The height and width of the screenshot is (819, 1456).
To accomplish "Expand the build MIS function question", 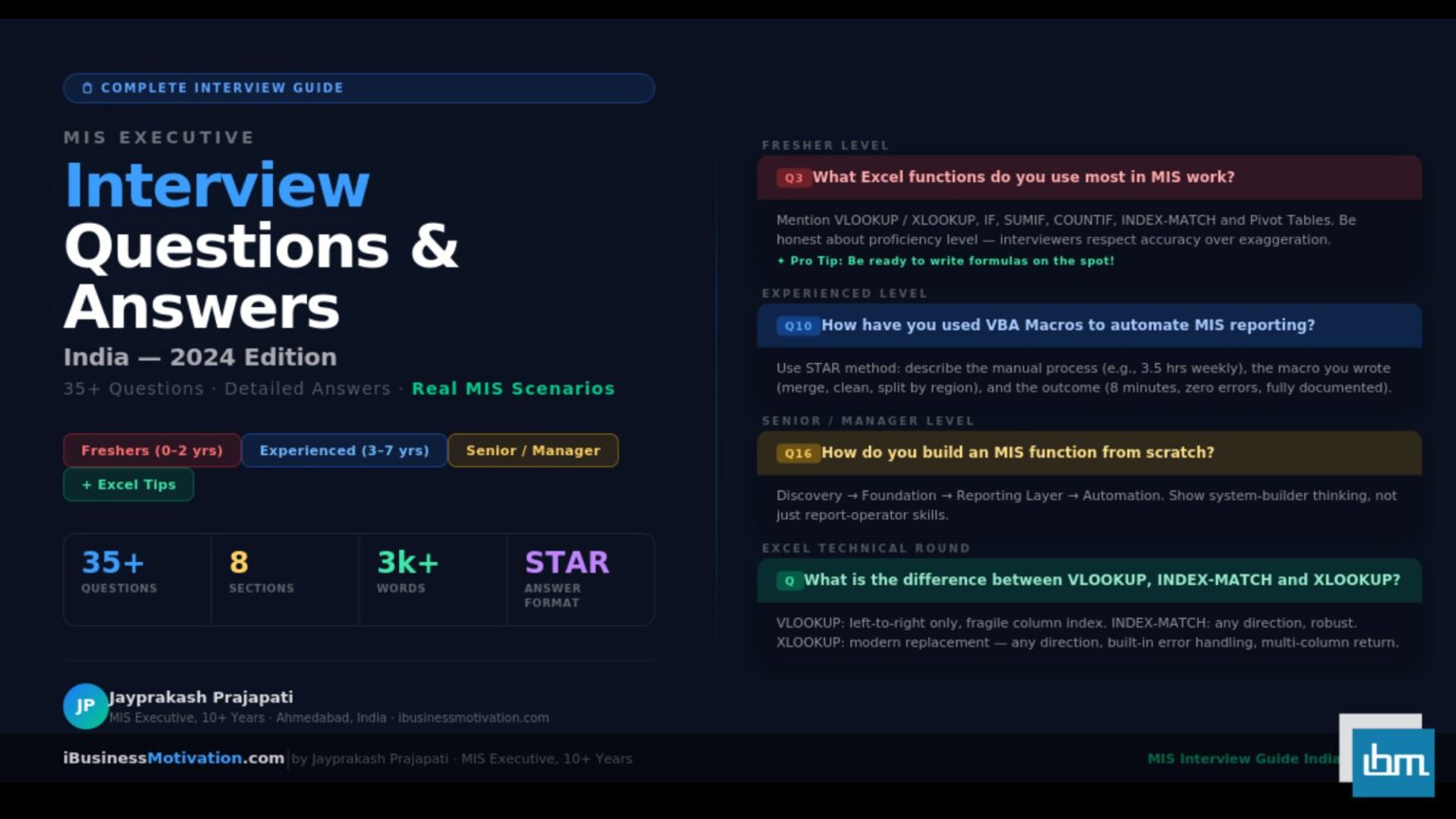I will (x=1017, y=453).
